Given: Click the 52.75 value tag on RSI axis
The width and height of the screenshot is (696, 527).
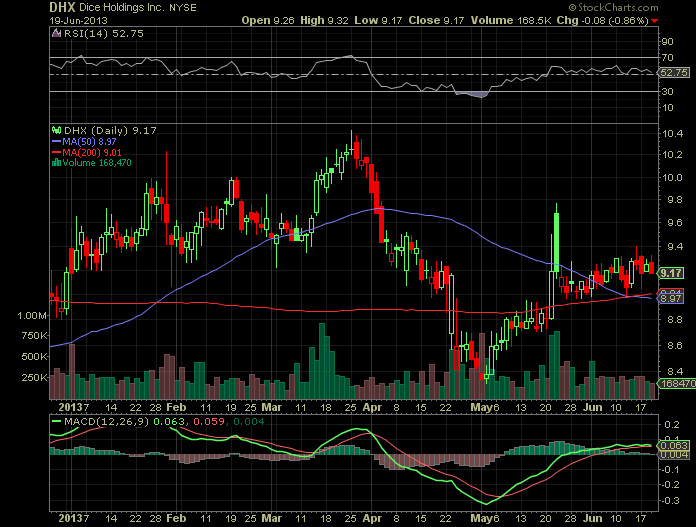Looking at the screenshot, I should coord(674,72).
